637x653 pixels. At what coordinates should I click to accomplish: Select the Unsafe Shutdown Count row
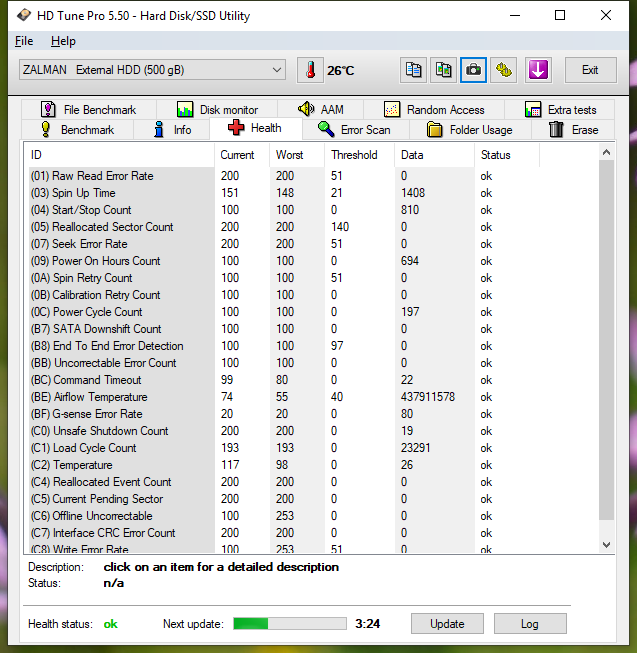click(x=283, y=431)
